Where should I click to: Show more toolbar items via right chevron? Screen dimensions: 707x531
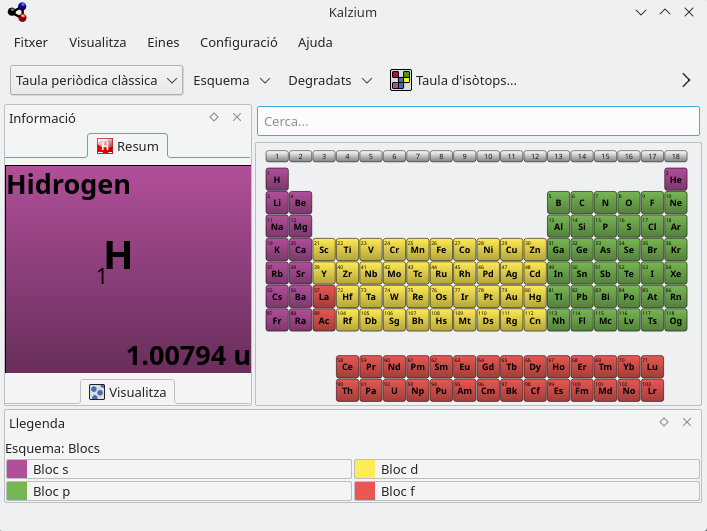point(686,80)
